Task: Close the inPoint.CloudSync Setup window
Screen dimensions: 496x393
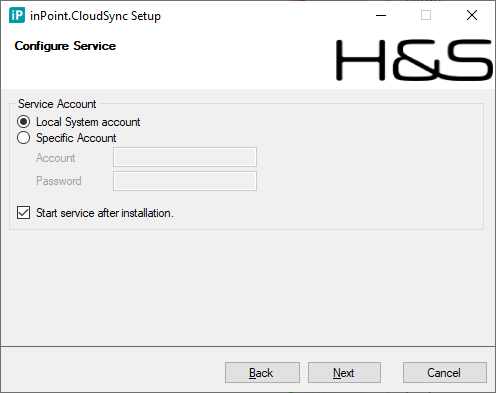Action: [x=472, y=15]
